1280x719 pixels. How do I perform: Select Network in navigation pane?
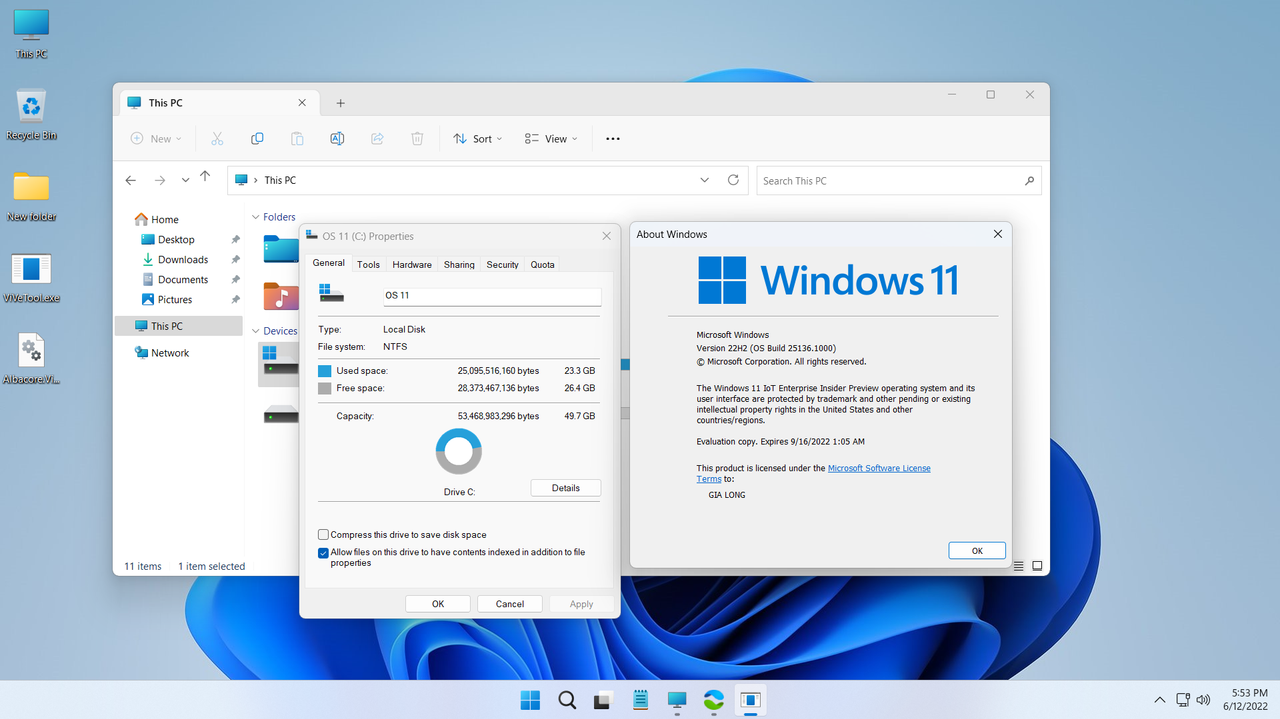(x=170, y=353)
